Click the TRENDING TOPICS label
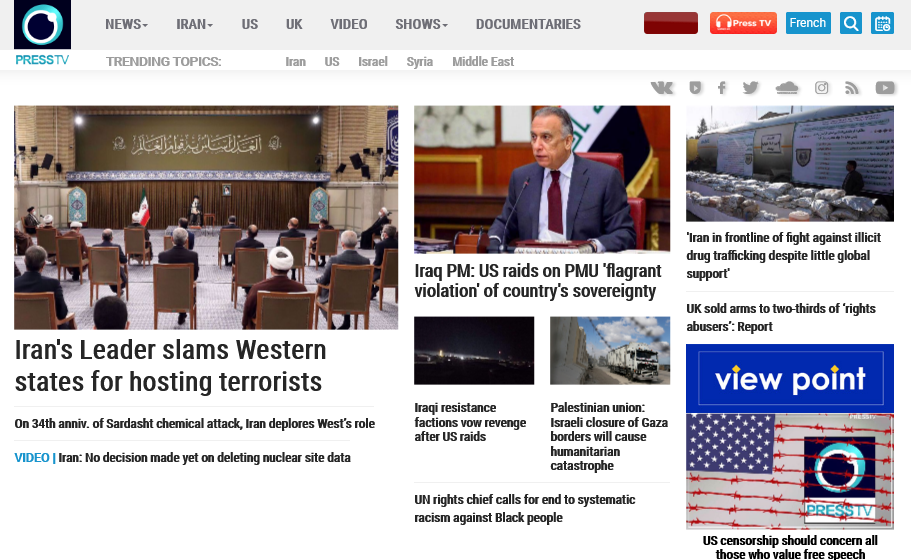 pyautogui.click(x=163, y=62)
